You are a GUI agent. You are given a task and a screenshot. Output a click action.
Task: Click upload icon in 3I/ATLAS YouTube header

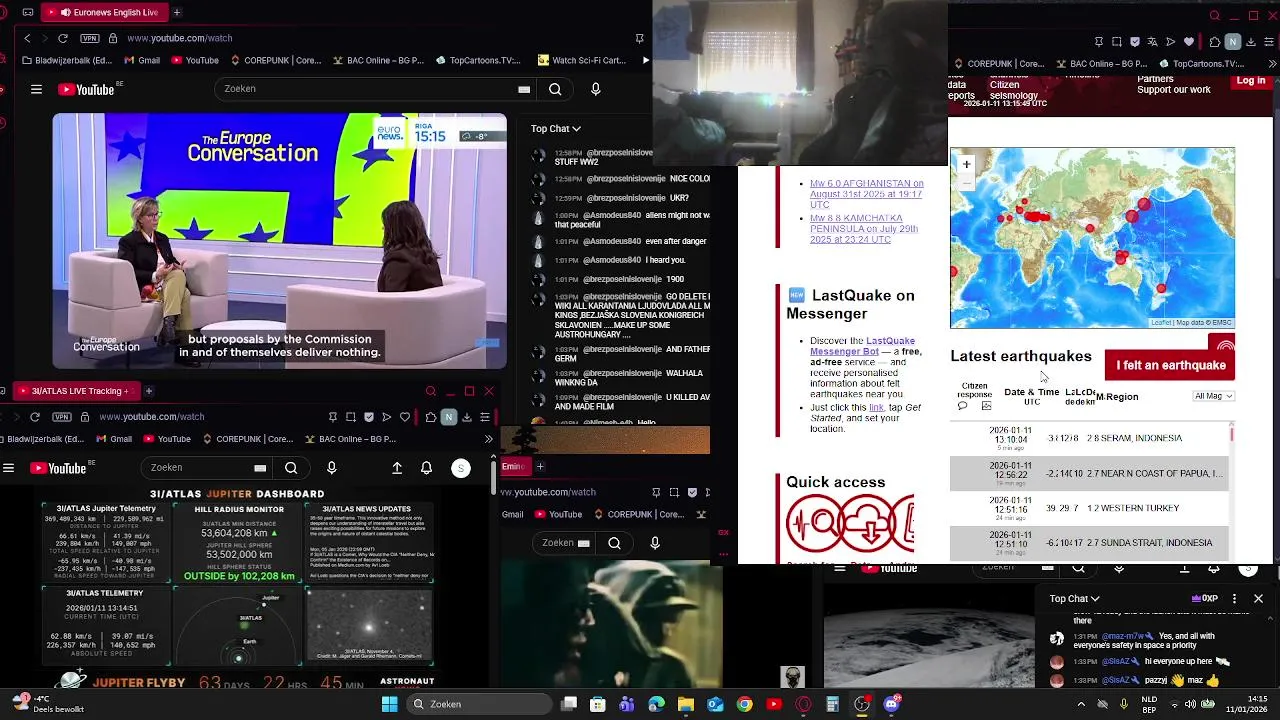point(397,468)
